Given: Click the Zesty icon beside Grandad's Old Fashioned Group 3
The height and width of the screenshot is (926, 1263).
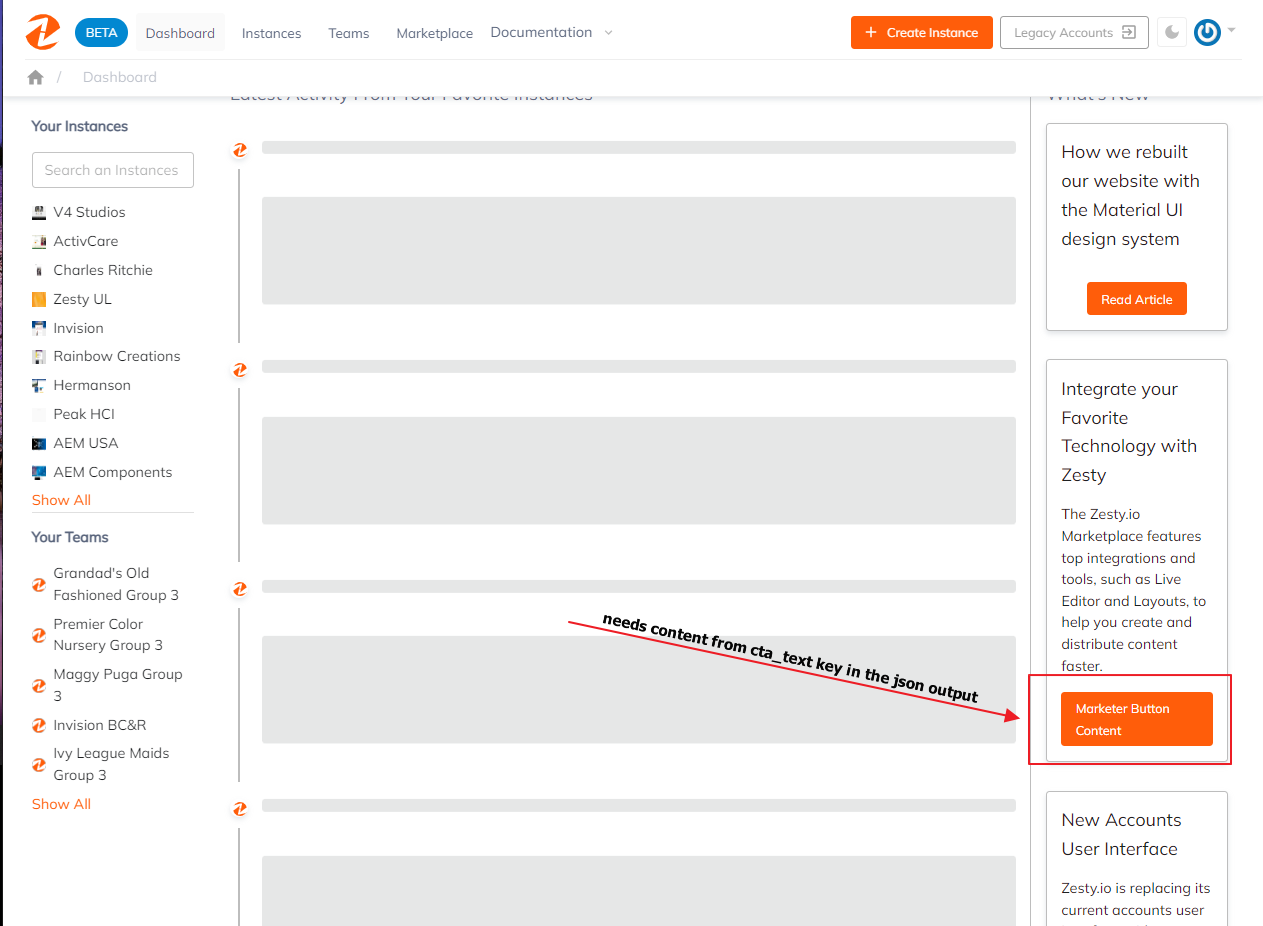Looking at the screenshot, I should coord(38,584).
